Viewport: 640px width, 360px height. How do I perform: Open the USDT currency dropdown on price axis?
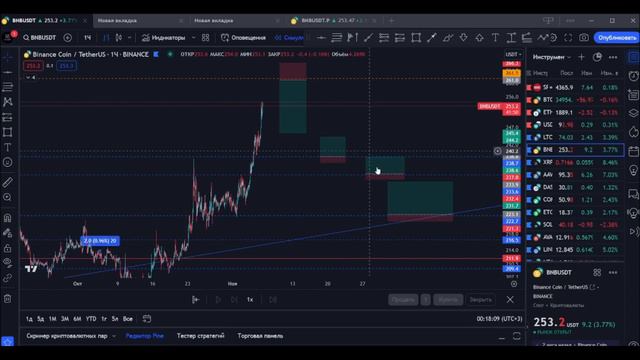tap(513, 54)
